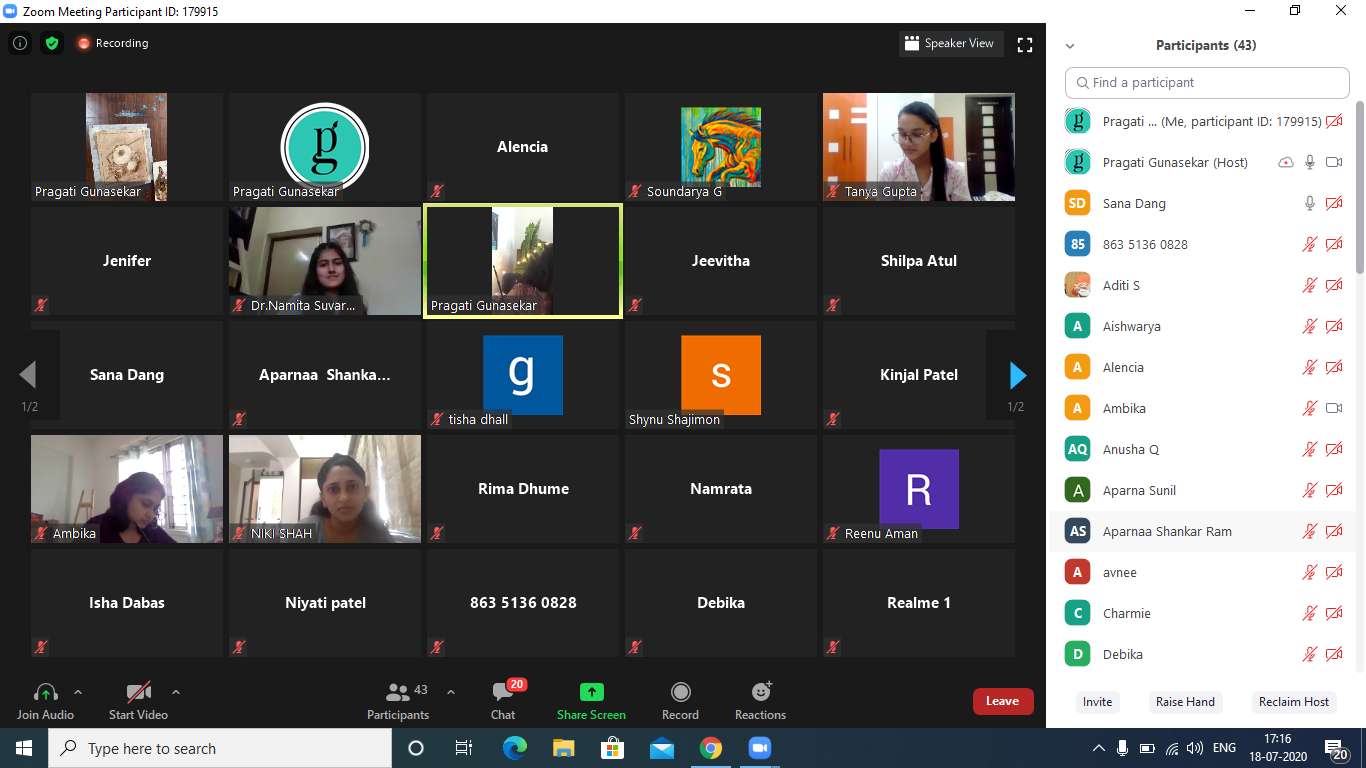Toggle Aditi S muted microphone icon

[x=1309, y=284]
